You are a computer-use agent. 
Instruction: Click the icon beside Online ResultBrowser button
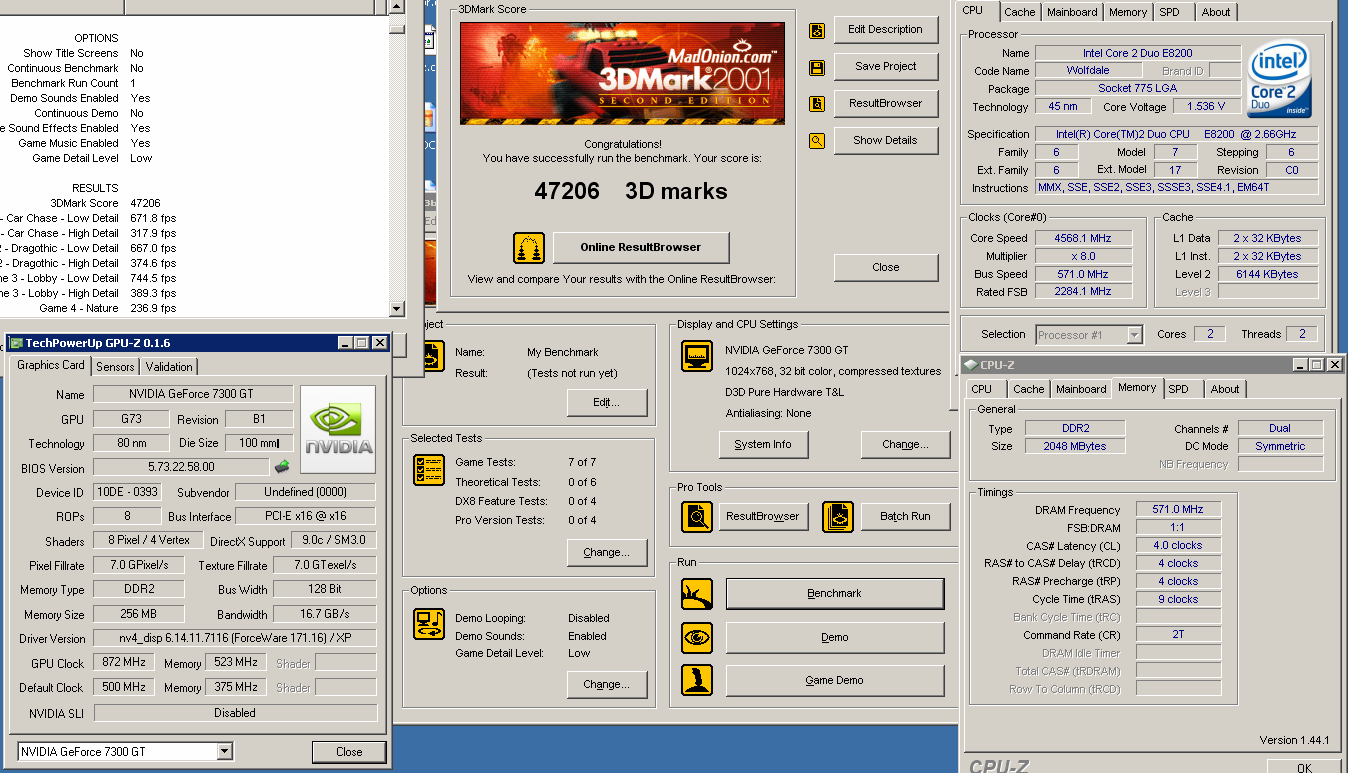529,248
